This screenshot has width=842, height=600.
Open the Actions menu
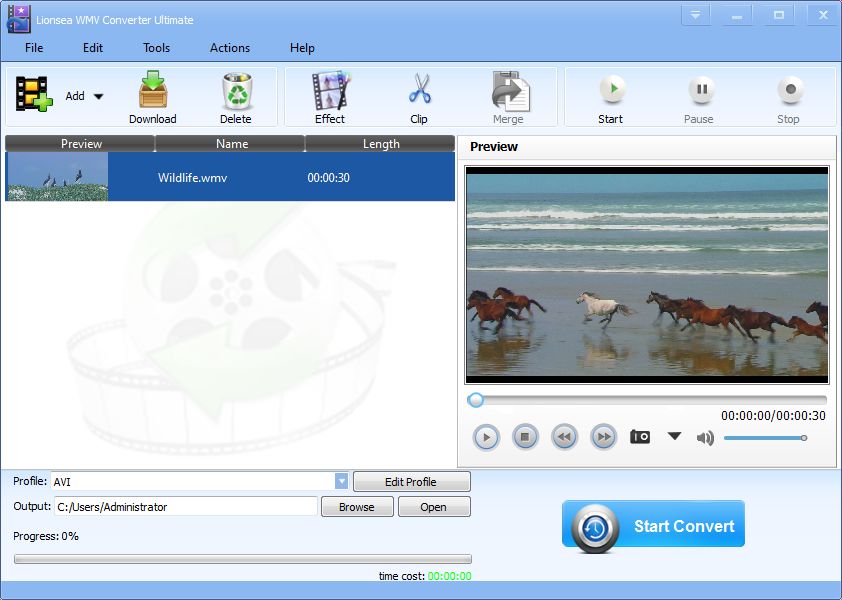[230, 48]
